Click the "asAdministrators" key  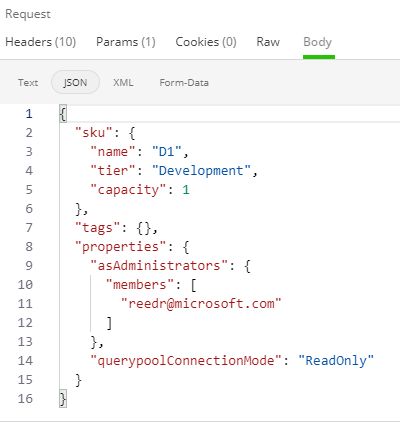160,266
